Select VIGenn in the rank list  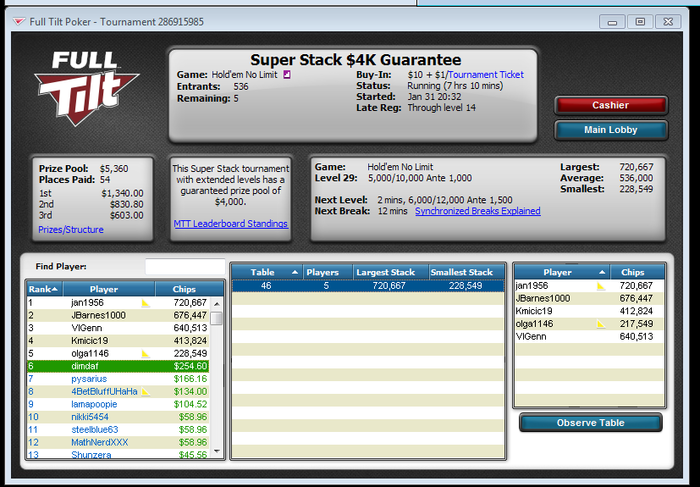coord(118,328)
